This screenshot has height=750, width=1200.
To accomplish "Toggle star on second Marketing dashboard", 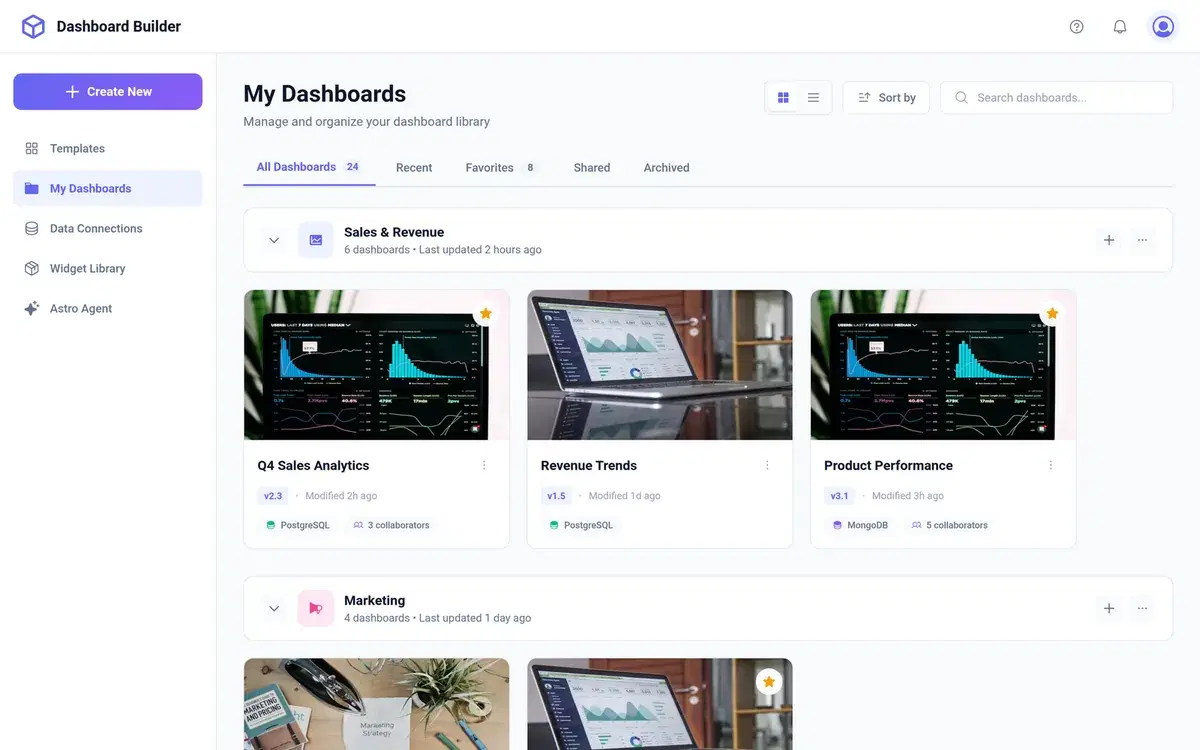I will pyautogui.click(x=769, y=682).
